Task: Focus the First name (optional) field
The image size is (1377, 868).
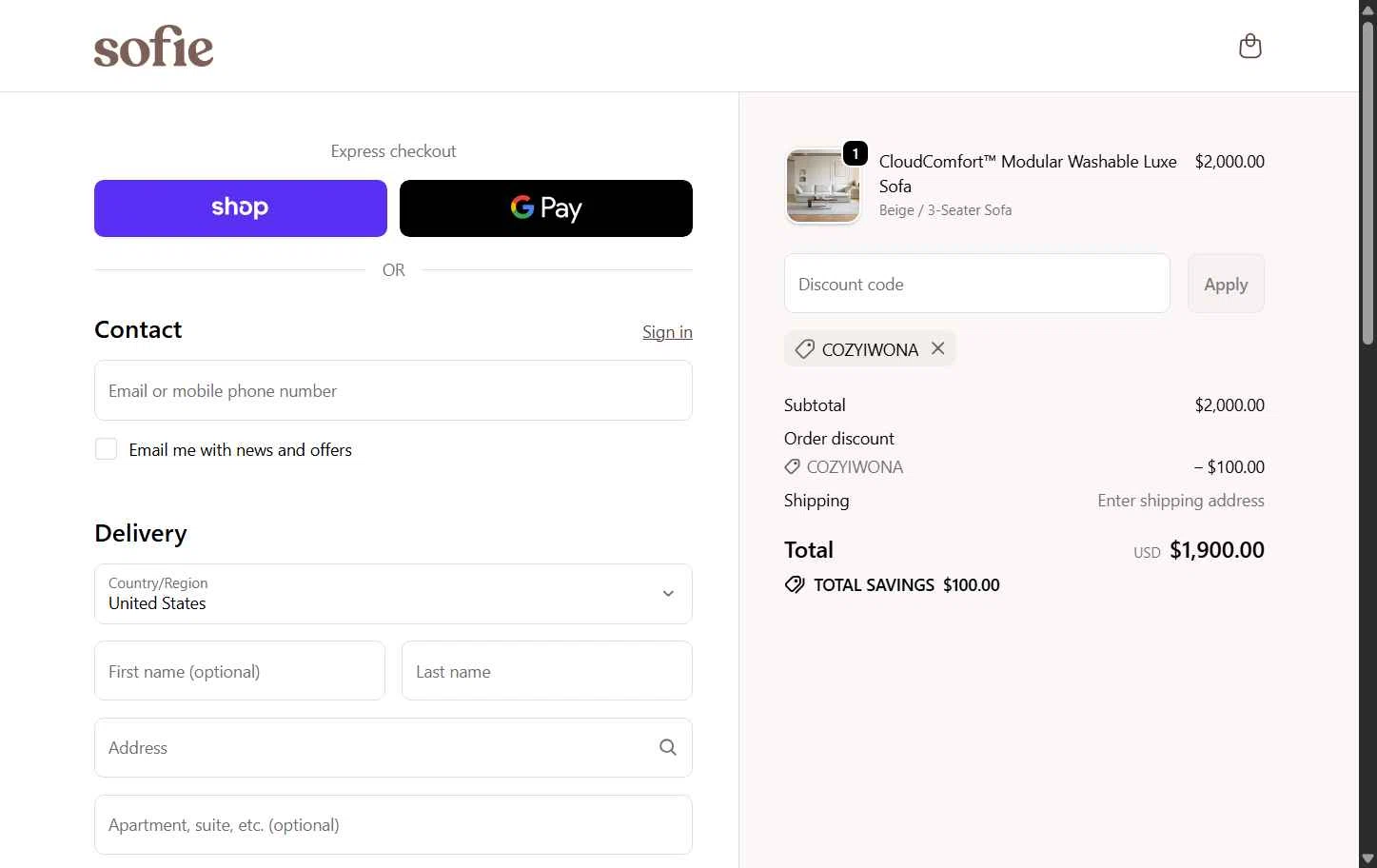Action: 240,671
